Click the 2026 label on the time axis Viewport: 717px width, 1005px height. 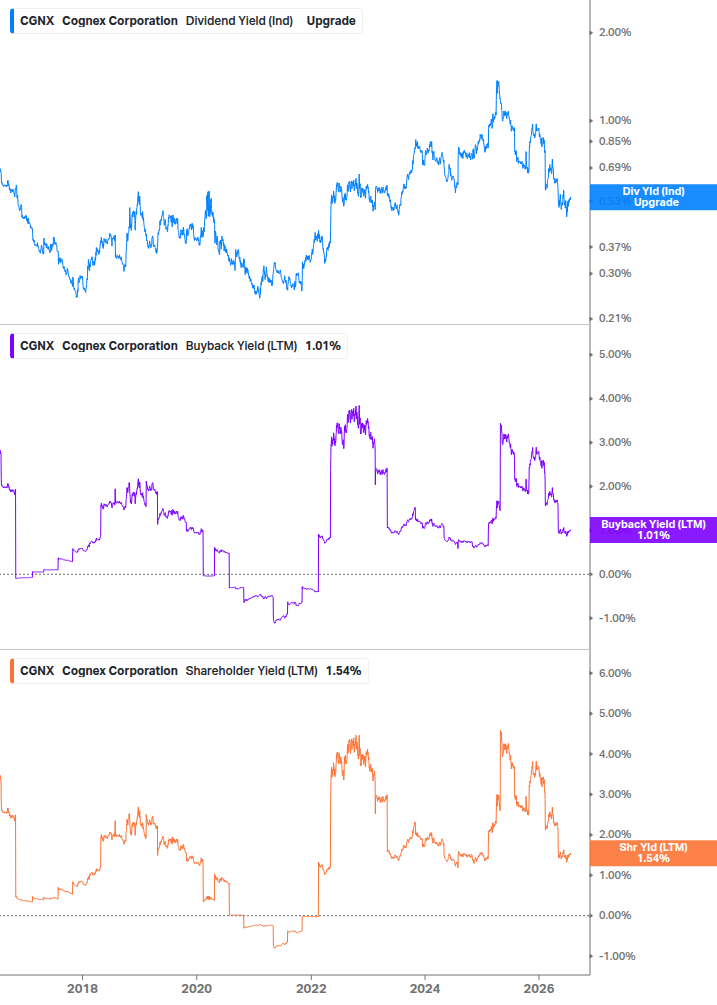539,988
